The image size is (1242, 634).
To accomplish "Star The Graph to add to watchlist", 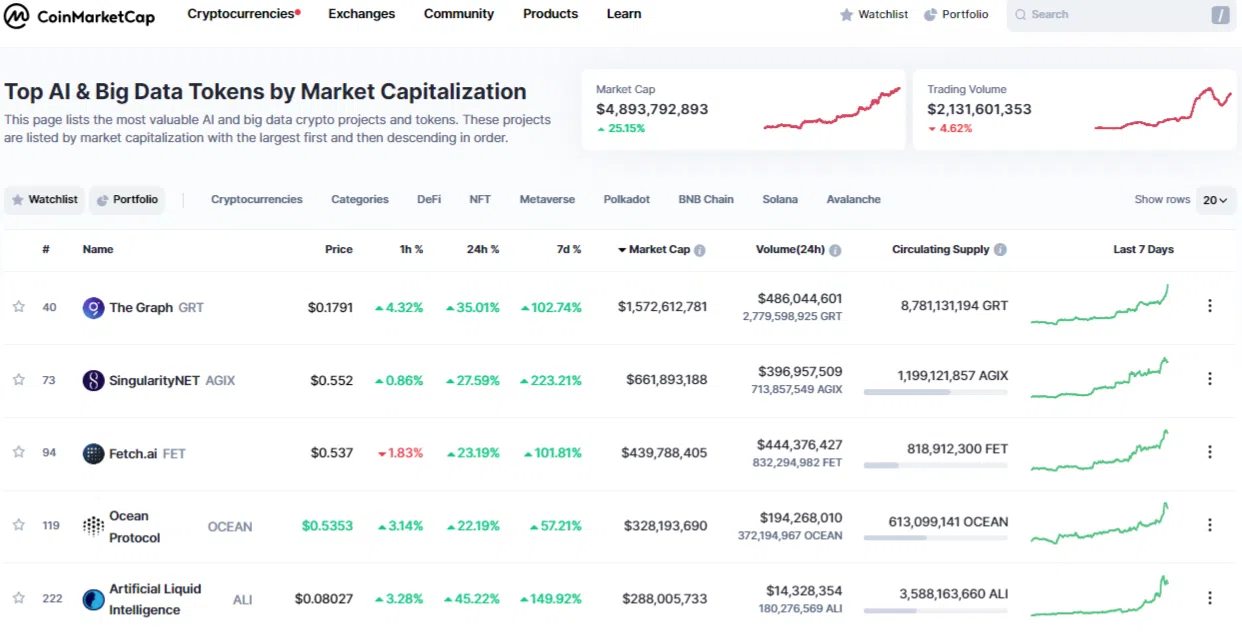I will pos(18,307).
